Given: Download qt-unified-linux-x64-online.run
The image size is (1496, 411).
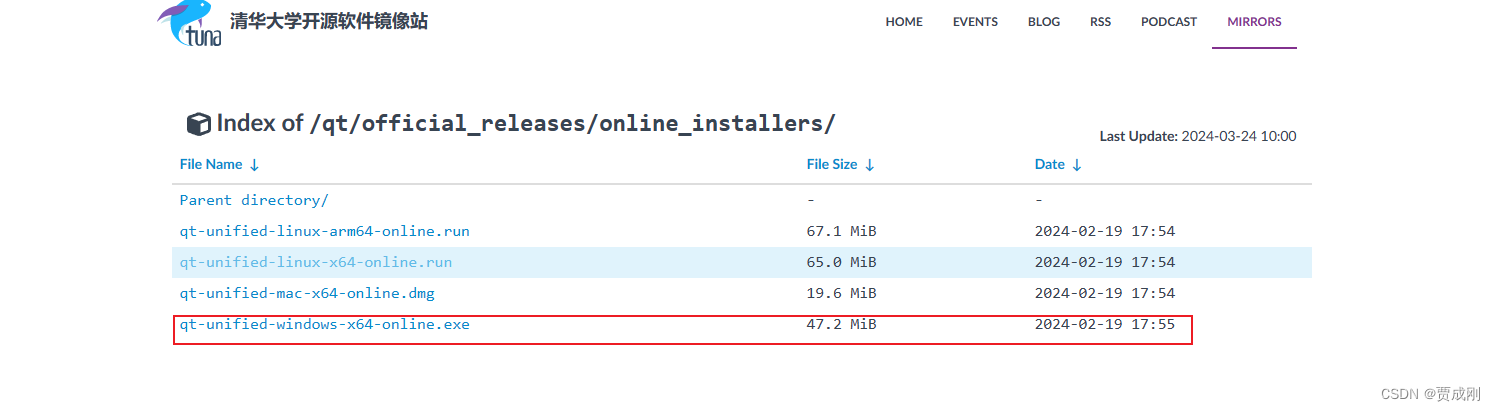Looking at the screenshot, I should pos(316,262).
